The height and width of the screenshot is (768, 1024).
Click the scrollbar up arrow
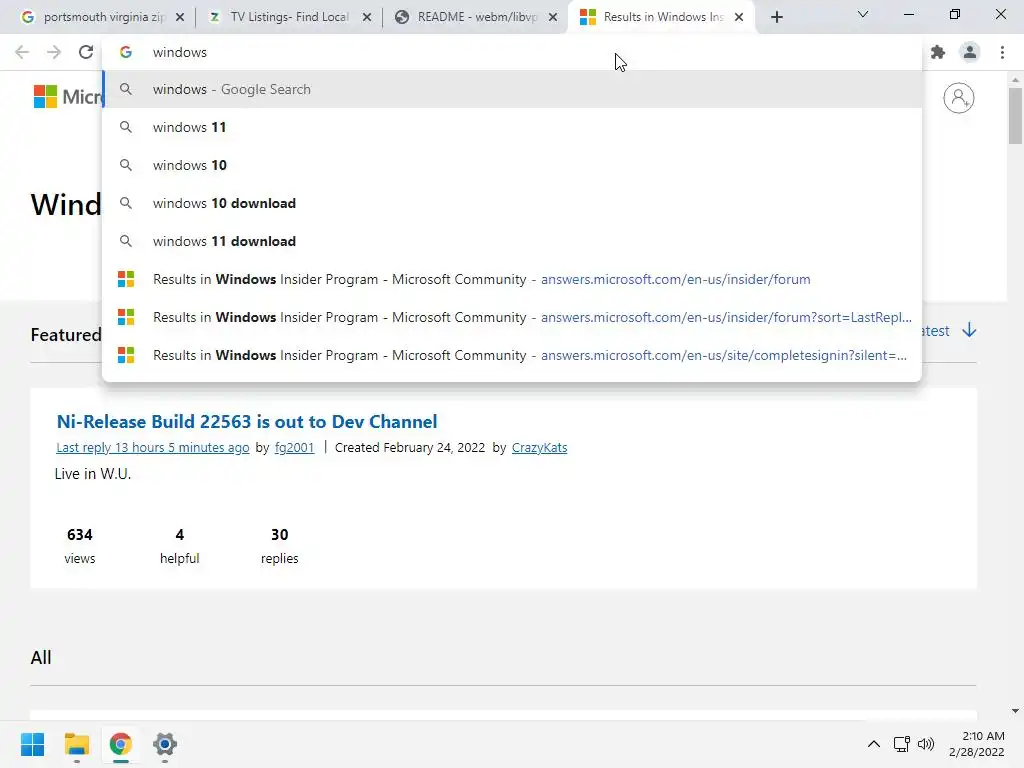click(1015, 80)
